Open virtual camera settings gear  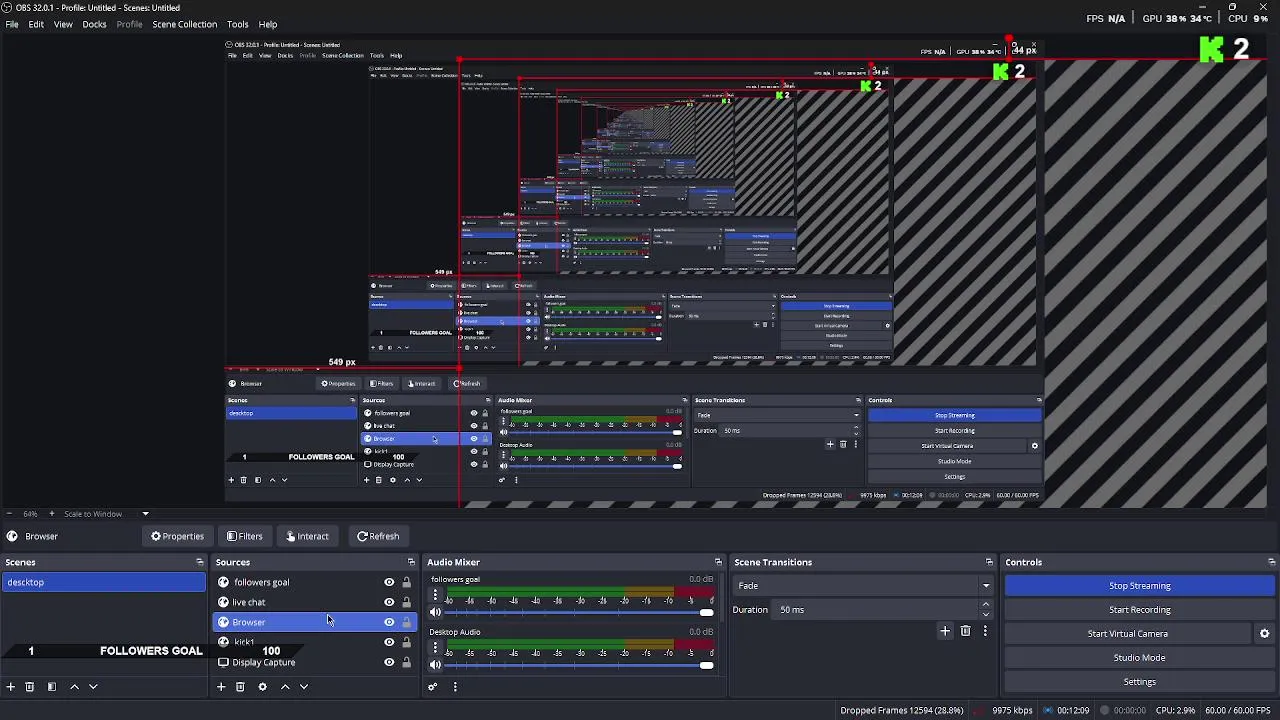point(1264,634)
